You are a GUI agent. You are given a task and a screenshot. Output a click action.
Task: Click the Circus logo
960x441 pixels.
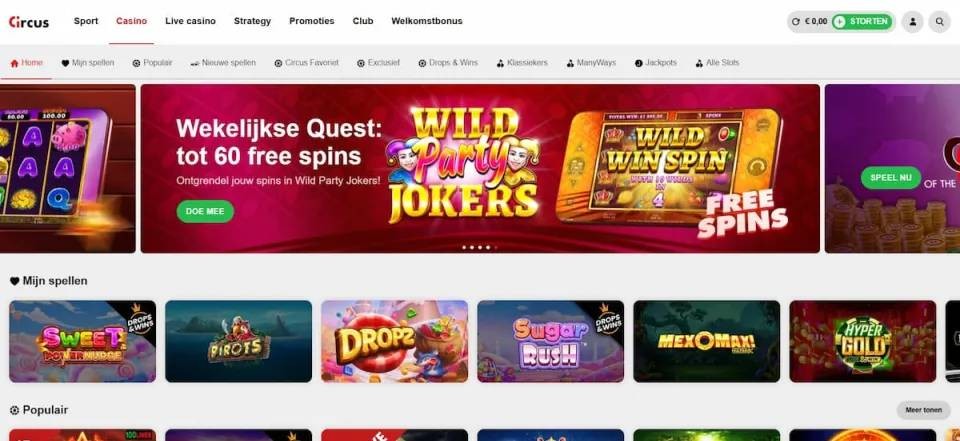[x=29, y=22]
